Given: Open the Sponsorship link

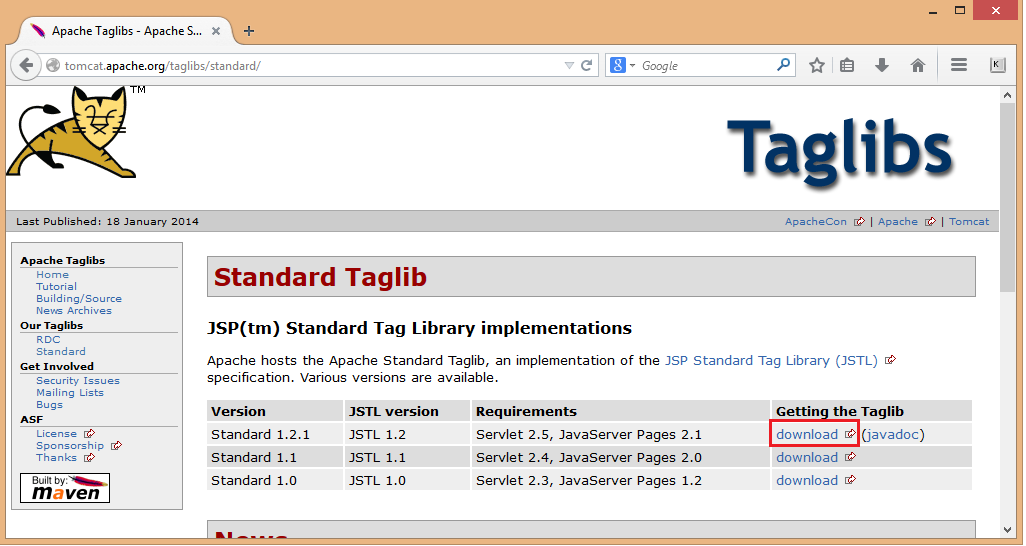Looking at the screenshot, I should click(70, 446).
